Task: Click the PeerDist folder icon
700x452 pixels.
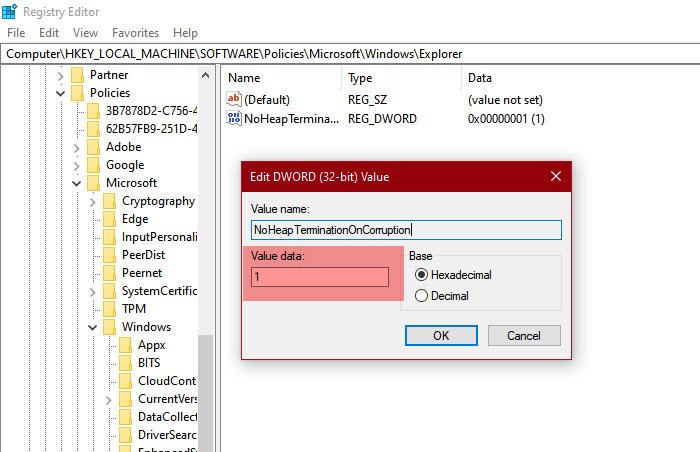Action: pyautogui.click(x=110, y=255)
